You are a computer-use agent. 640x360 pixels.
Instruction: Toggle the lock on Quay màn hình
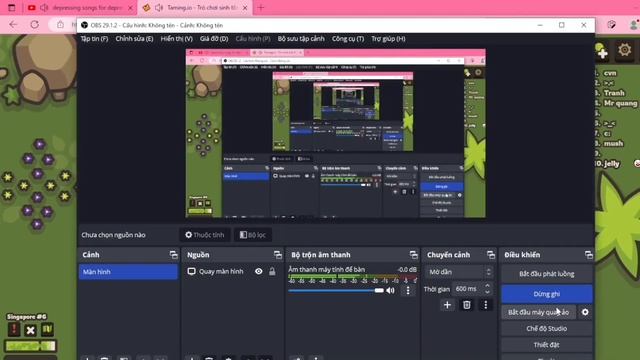[272, 271]
